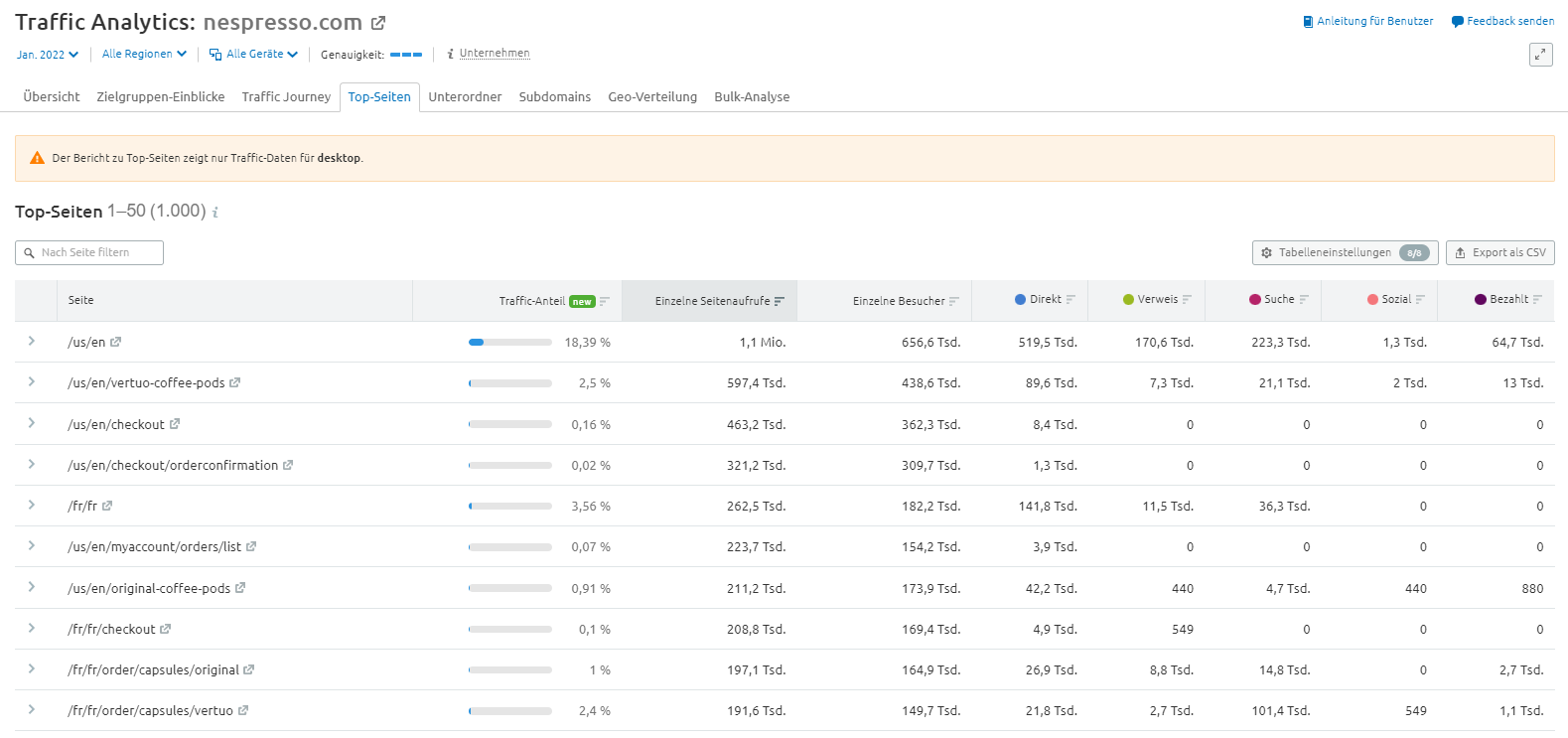
Task: Click the orange warning triangle icon
Action: click(x=37, y=158)
